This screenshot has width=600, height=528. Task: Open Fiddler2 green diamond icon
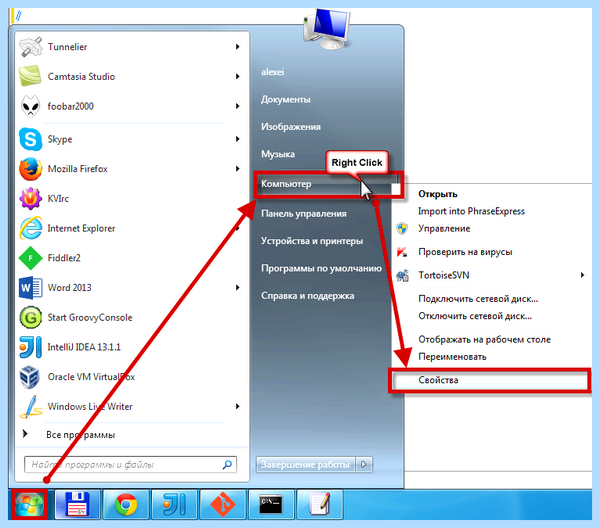[30, 258]
